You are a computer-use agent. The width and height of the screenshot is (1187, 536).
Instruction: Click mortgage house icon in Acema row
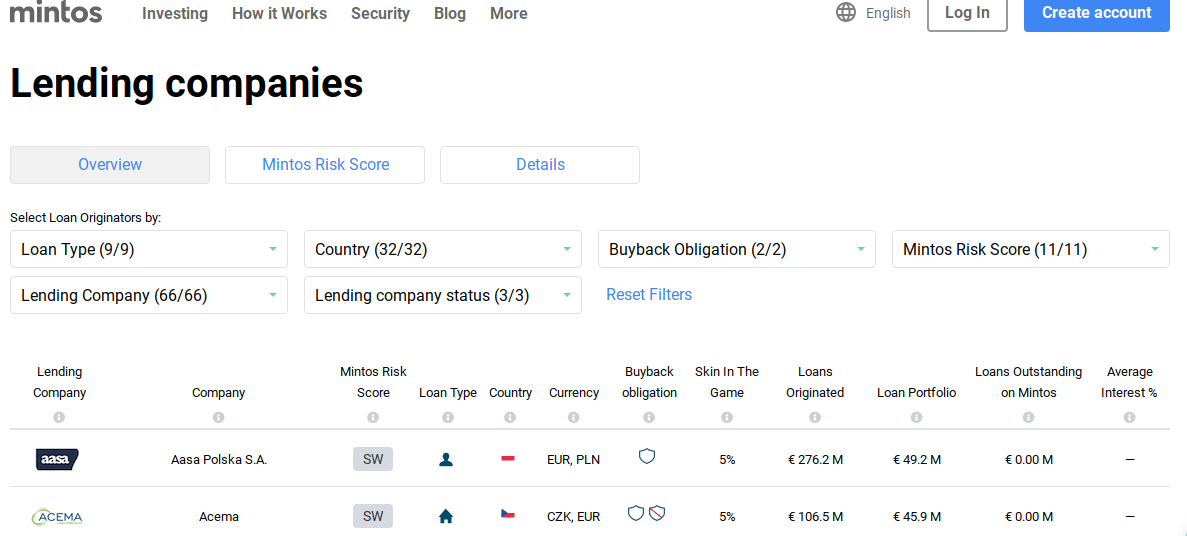[x=446, y=517]
